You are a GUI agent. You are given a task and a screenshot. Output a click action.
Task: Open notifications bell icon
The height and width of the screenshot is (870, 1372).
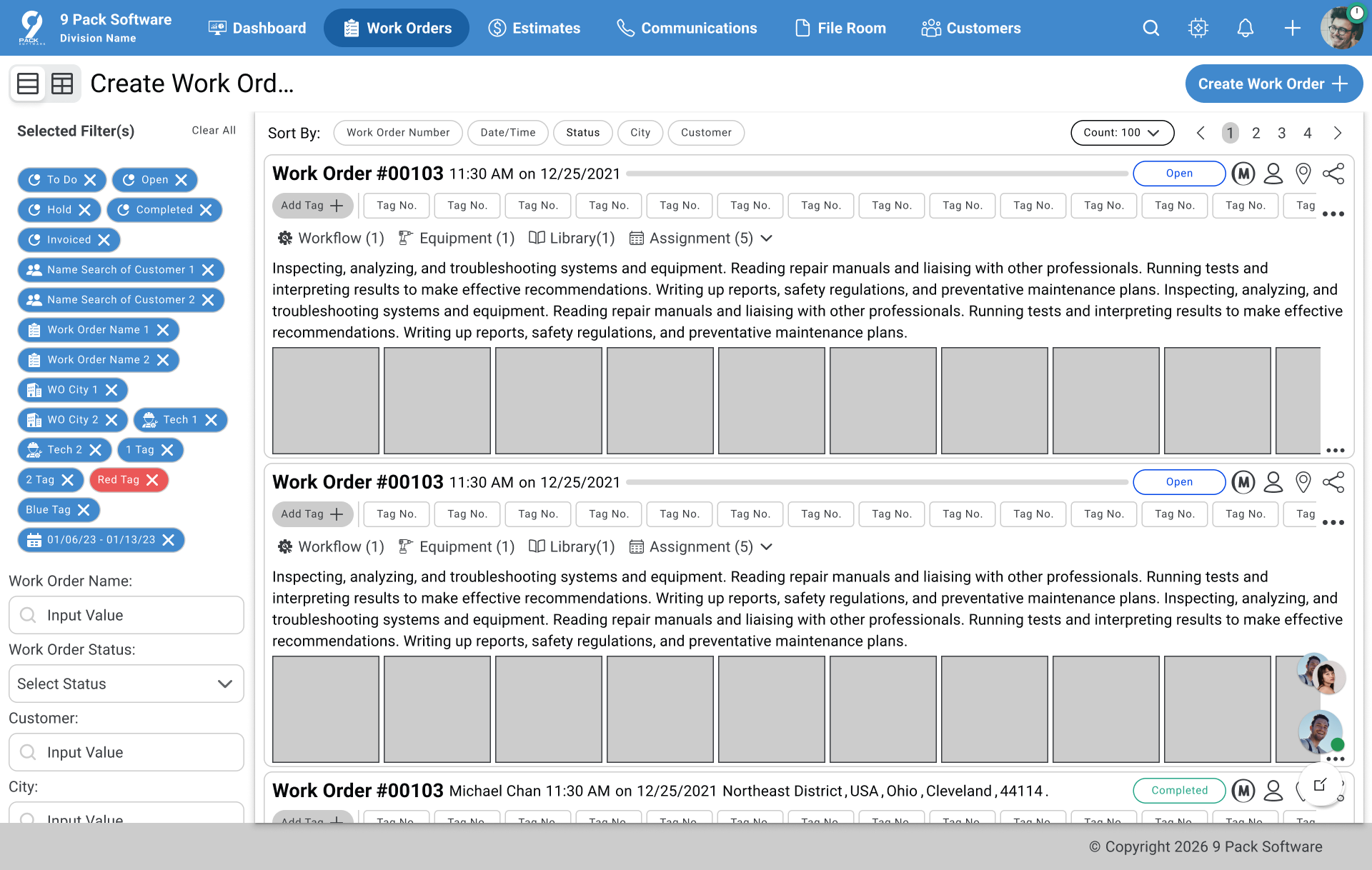tap(1245, 28)
